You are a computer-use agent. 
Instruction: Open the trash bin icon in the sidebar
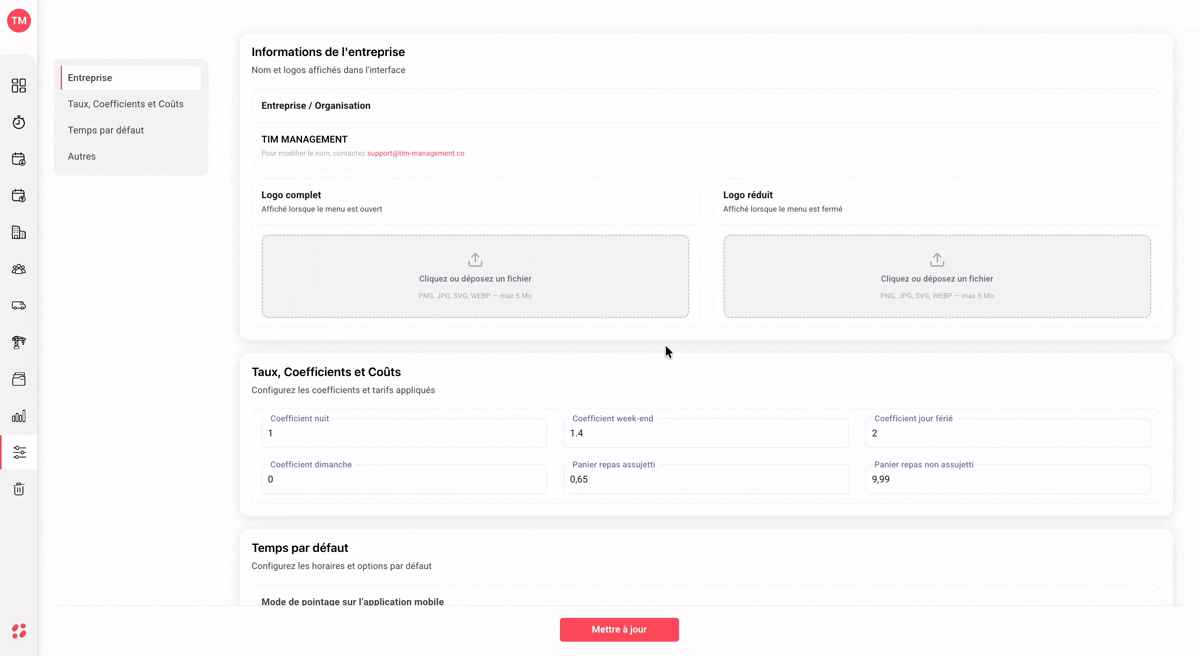[x=19, y=489]
